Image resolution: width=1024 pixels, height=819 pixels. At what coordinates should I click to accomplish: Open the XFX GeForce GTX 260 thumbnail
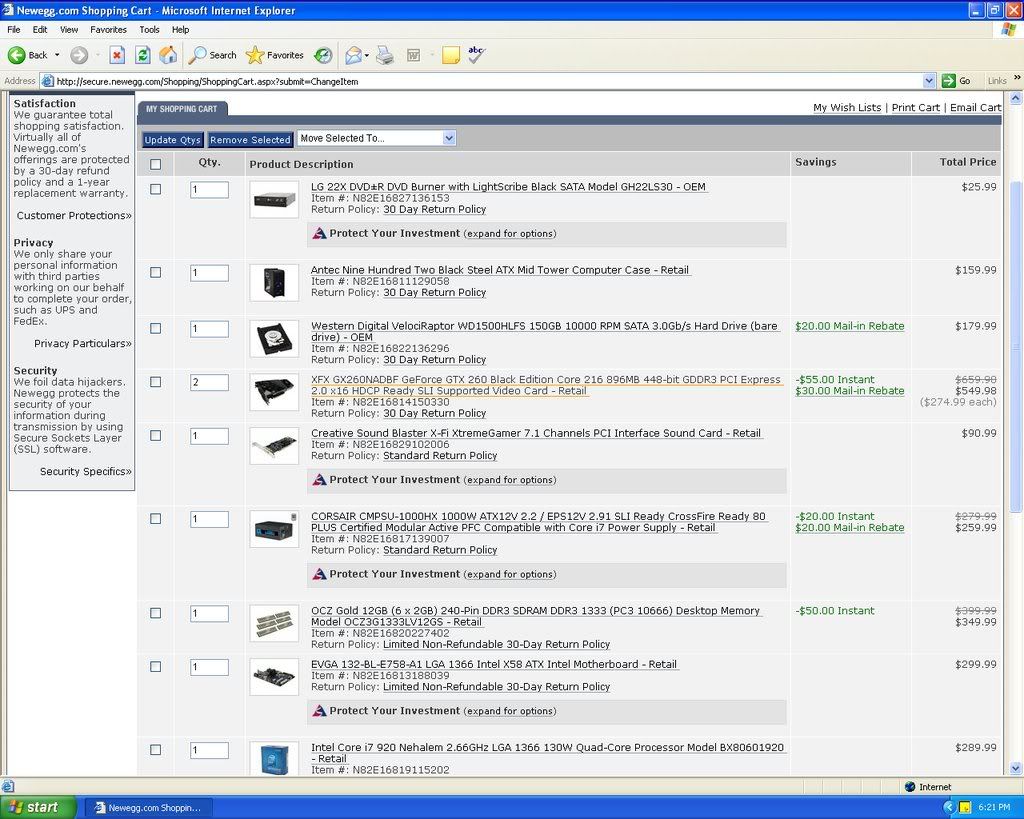click(x=274, y=392)
